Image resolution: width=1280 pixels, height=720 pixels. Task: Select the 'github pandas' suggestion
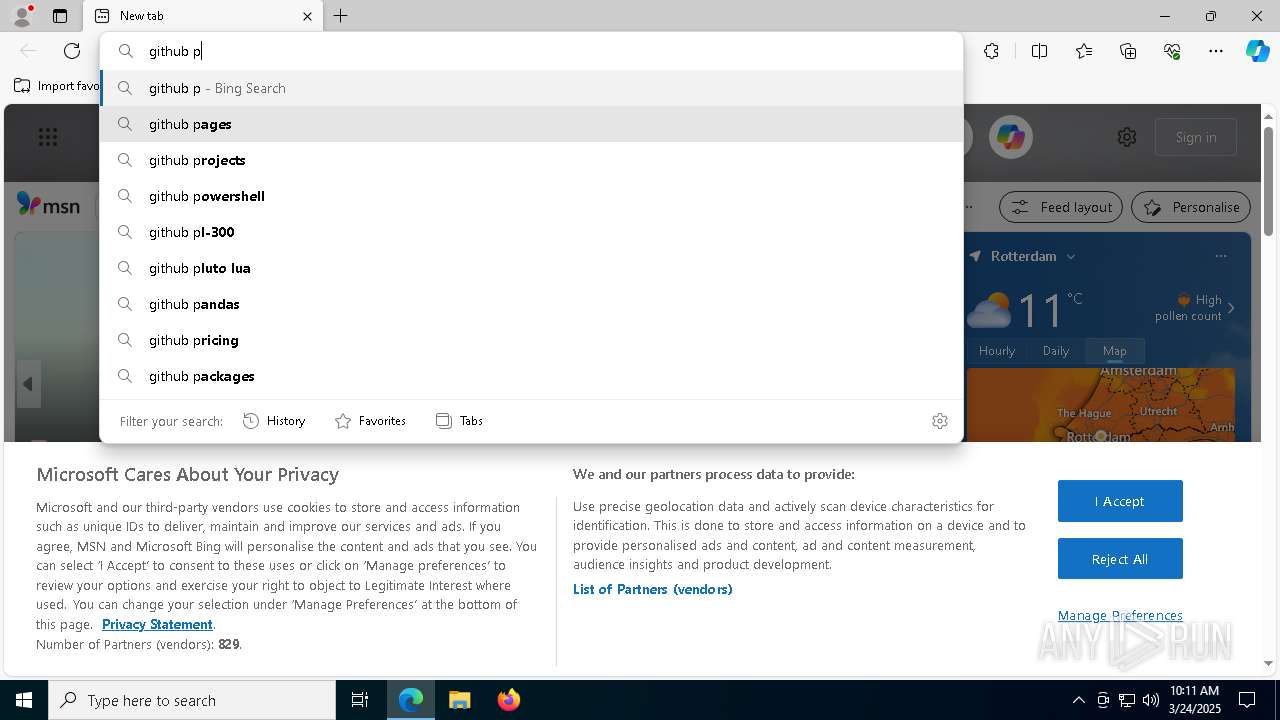tap(531, 304)
